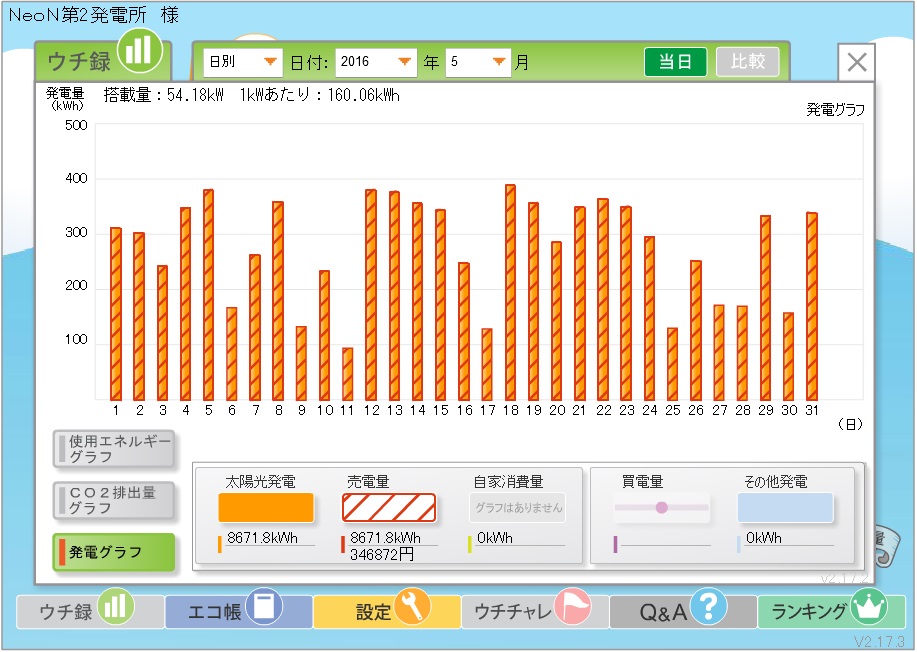
Task: Click the notebook icon on エコ帳
Action: (x=264, y=606)
